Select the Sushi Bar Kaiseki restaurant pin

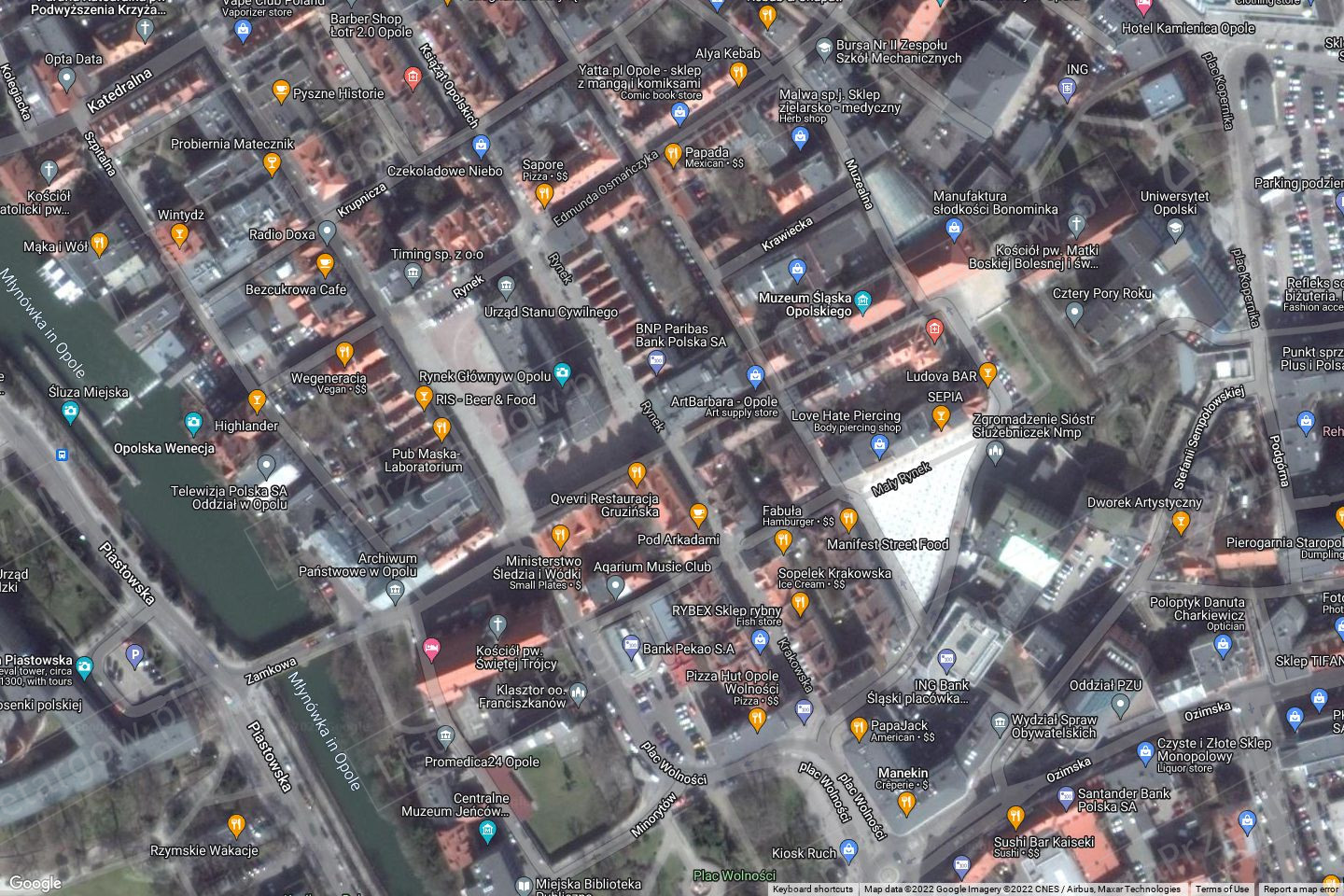pos(1015,818)
